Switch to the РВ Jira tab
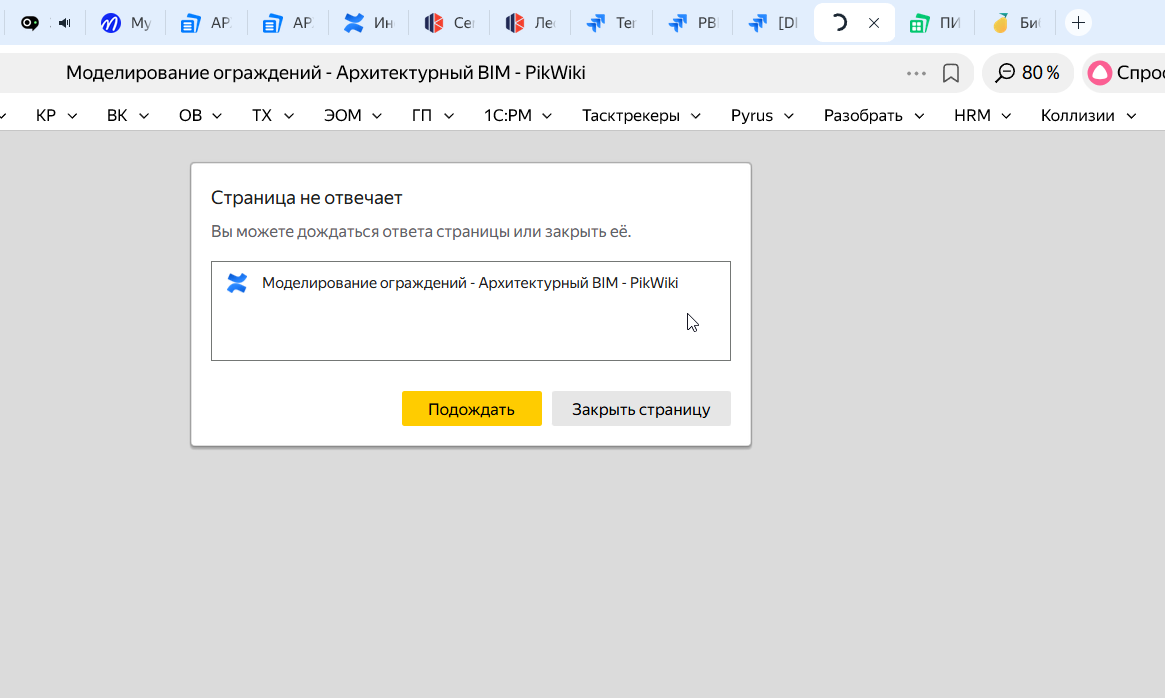 692,23
